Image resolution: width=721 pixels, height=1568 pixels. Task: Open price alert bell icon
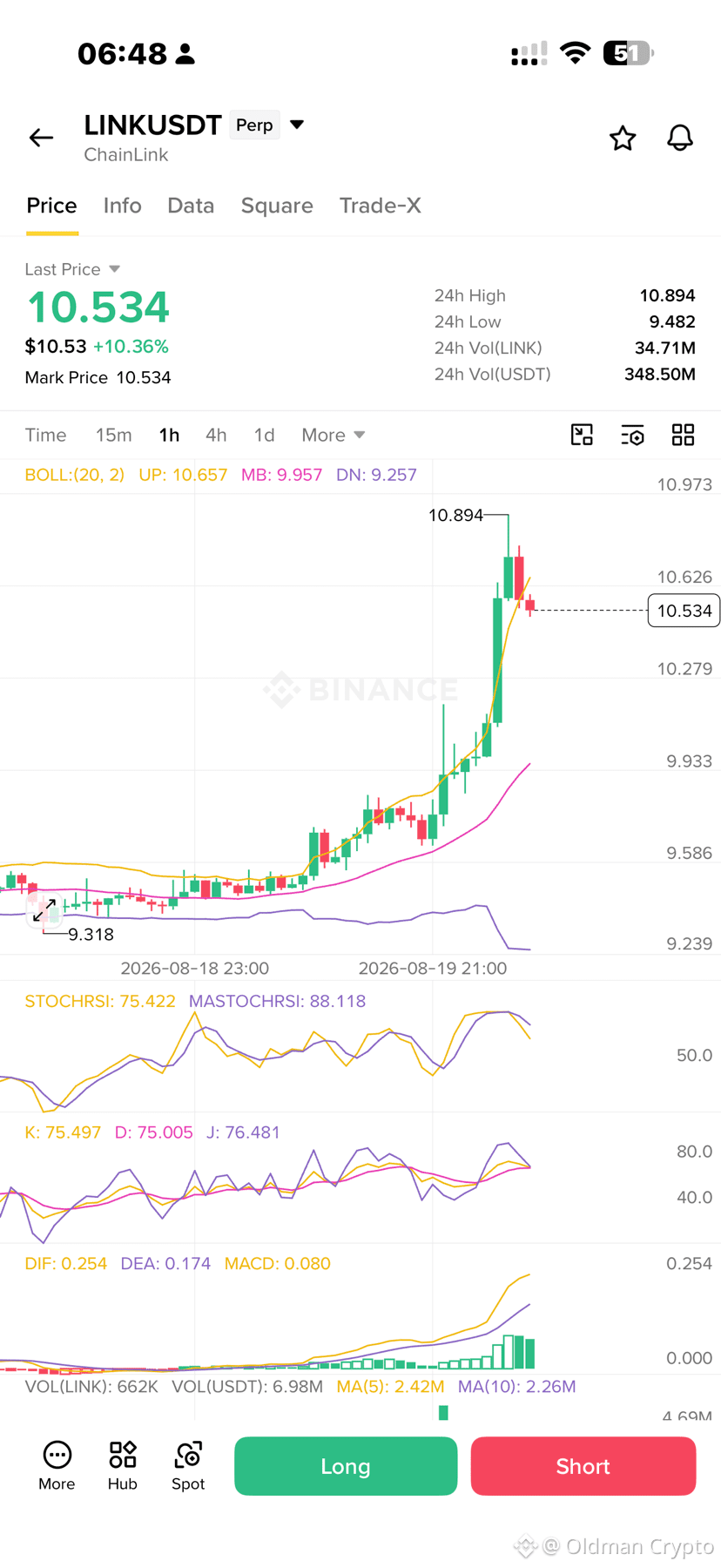[680, 138]
